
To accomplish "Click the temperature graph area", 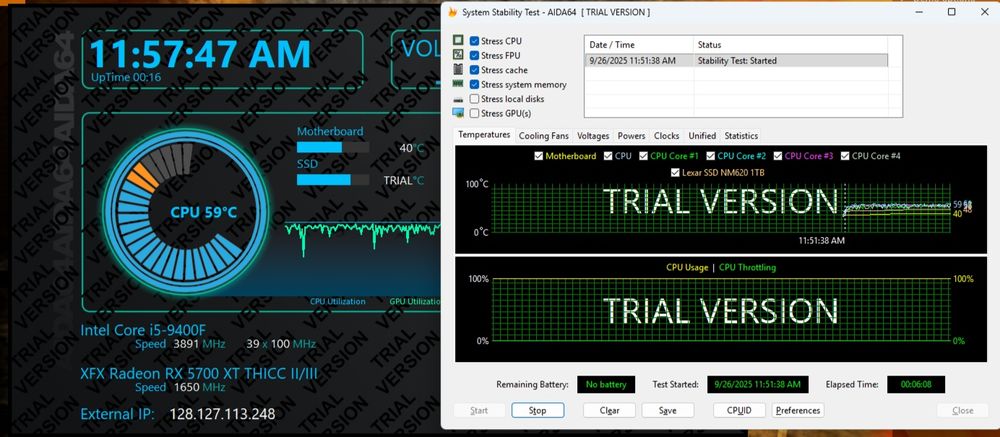I will coord(721,209).
